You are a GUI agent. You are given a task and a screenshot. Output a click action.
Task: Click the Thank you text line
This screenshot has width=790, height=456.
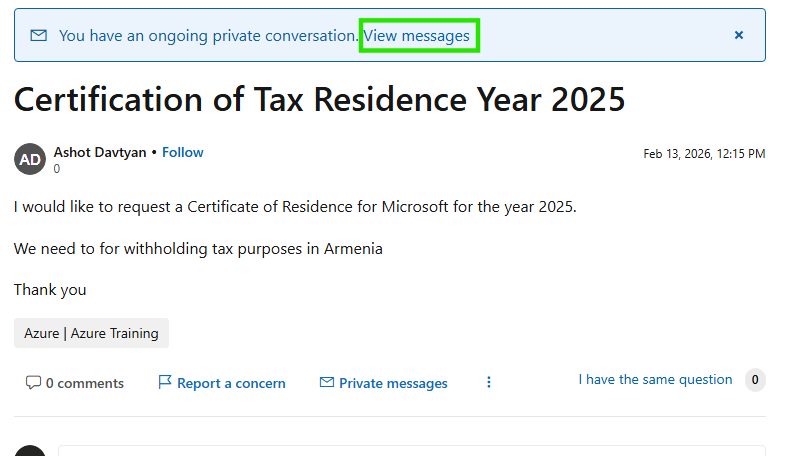click(x=50, y=290)
